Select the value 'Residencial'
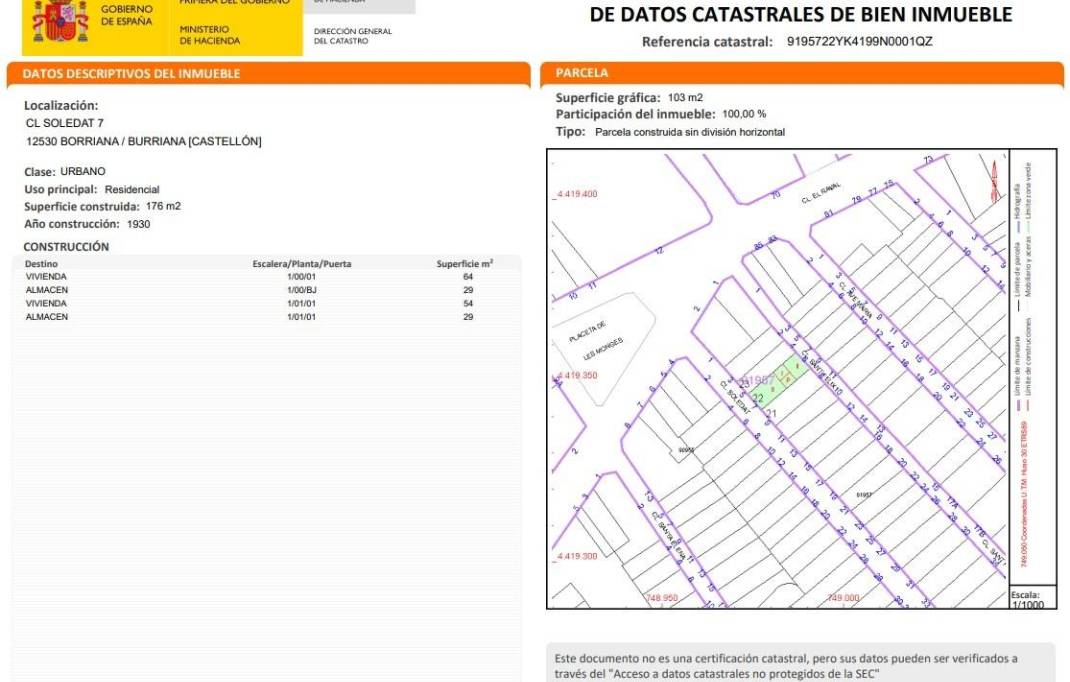 132,190
